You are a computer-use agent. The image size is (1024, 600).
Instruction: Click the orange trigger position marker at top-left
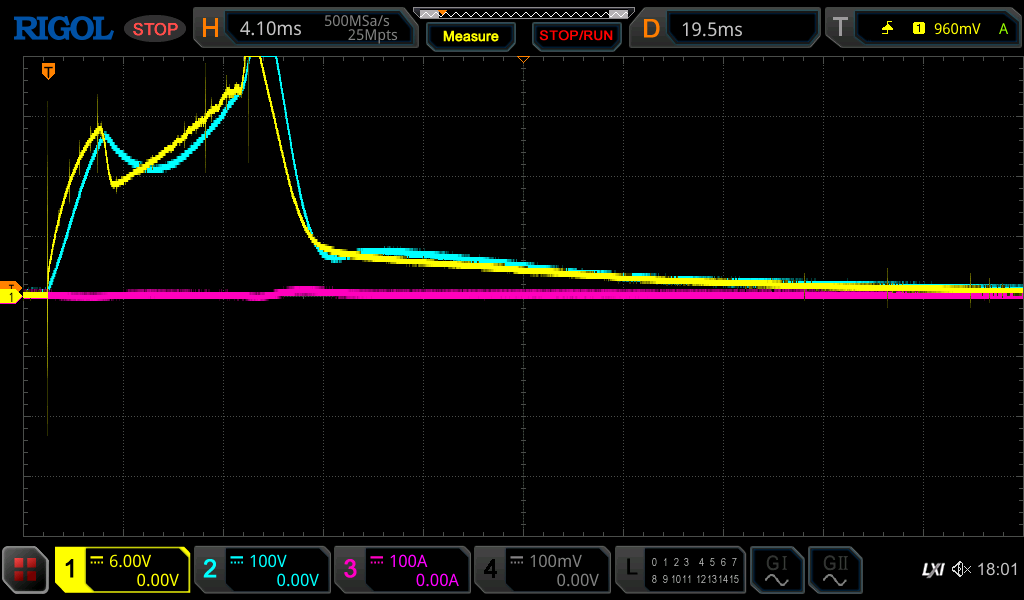click(47, 71)
